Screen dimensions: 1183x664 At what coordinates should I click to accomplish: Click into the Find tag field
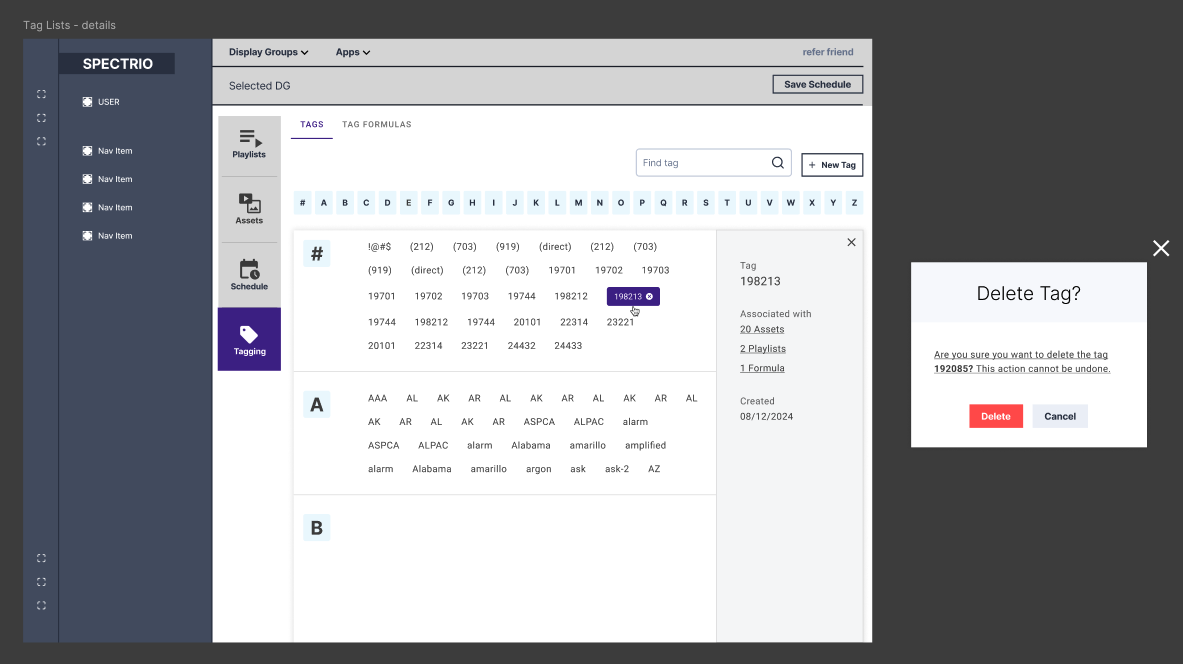pos(703,163)
